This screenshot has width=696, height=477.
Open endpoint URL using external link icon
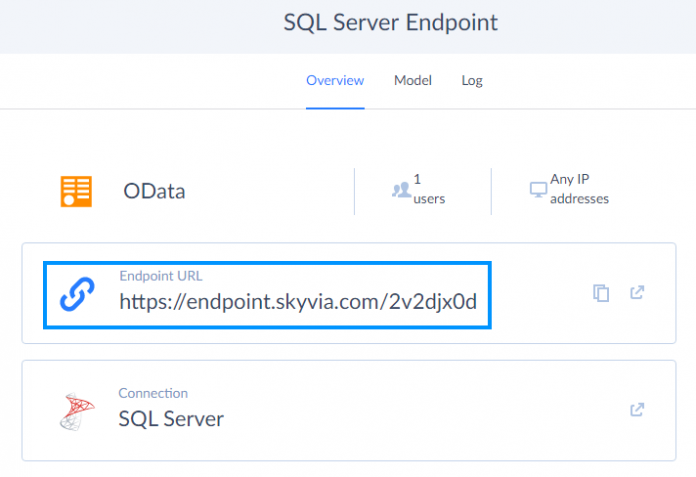pyautogui.click(x=637, y=293)
